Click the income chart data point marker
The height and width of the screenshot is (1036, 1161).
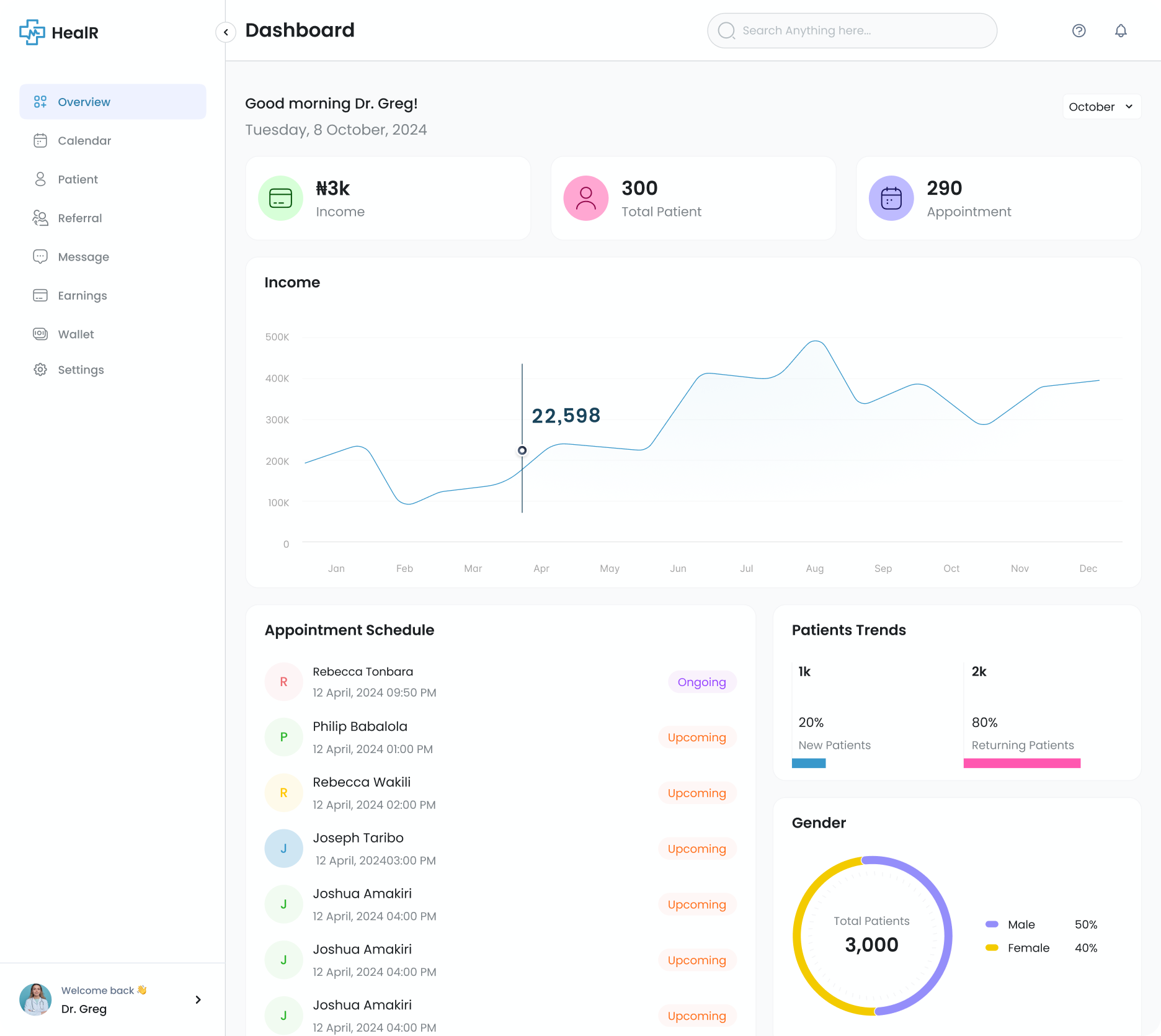pyautogui.click(x=522, y=450)
